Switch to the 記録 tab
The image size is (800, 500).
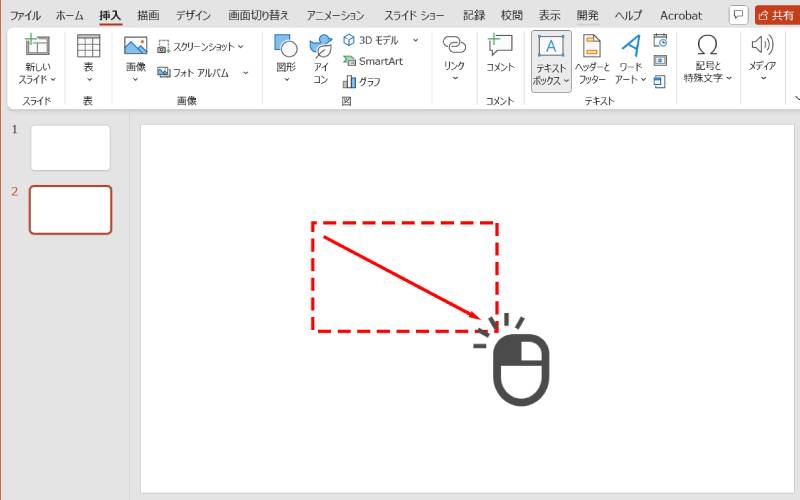pyautogui.click(x=474, y=15)
